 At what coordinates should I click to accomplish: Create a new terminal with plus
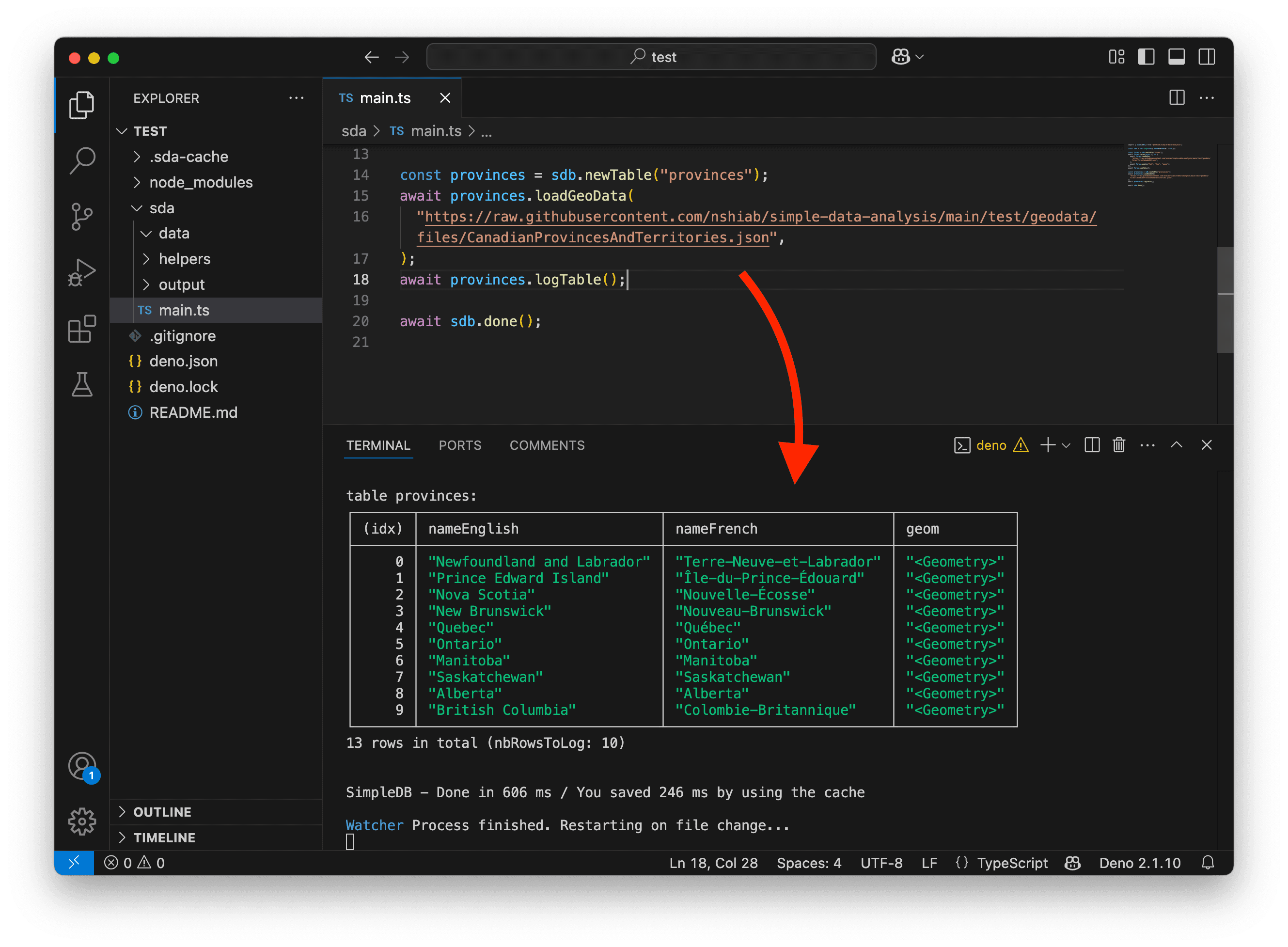[x=1047, y=445]
